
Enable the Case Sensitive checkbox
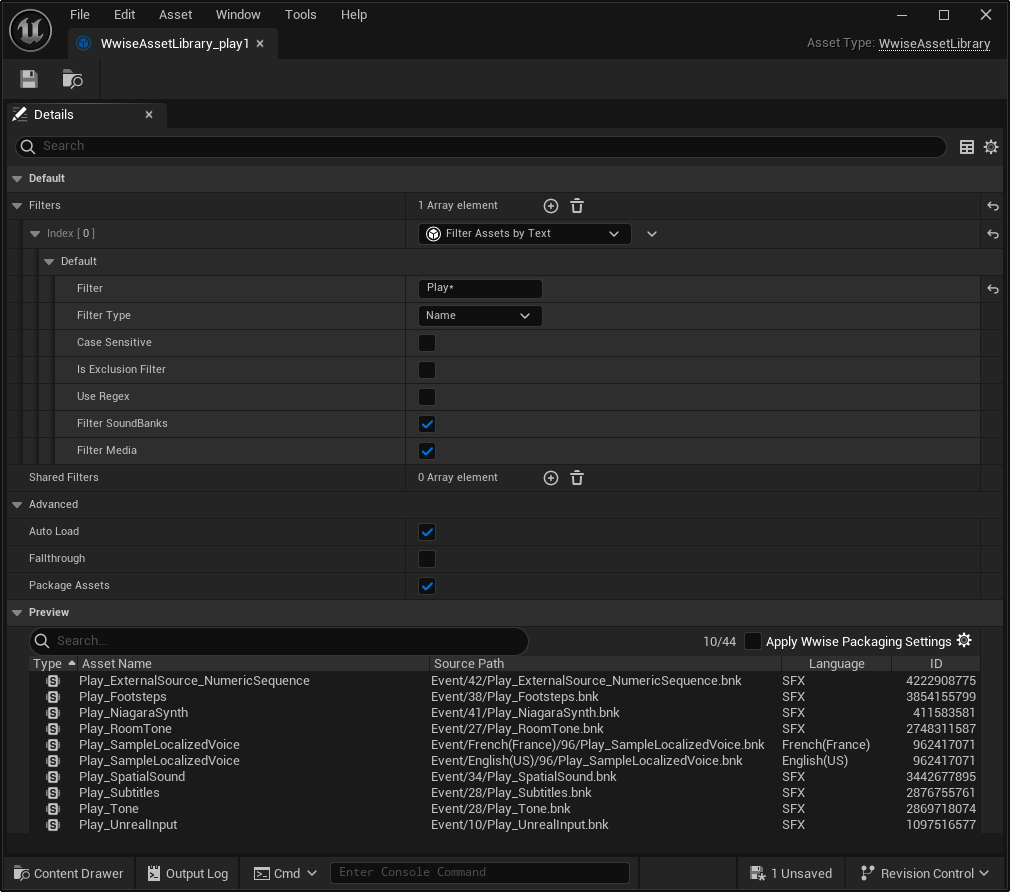(427, 343)
